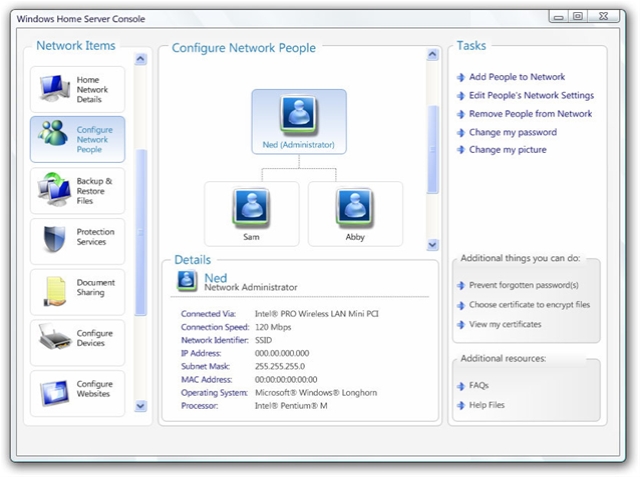Select Abby's user avatar
This screenshot has width=640, height=477.
click(355, 207)
